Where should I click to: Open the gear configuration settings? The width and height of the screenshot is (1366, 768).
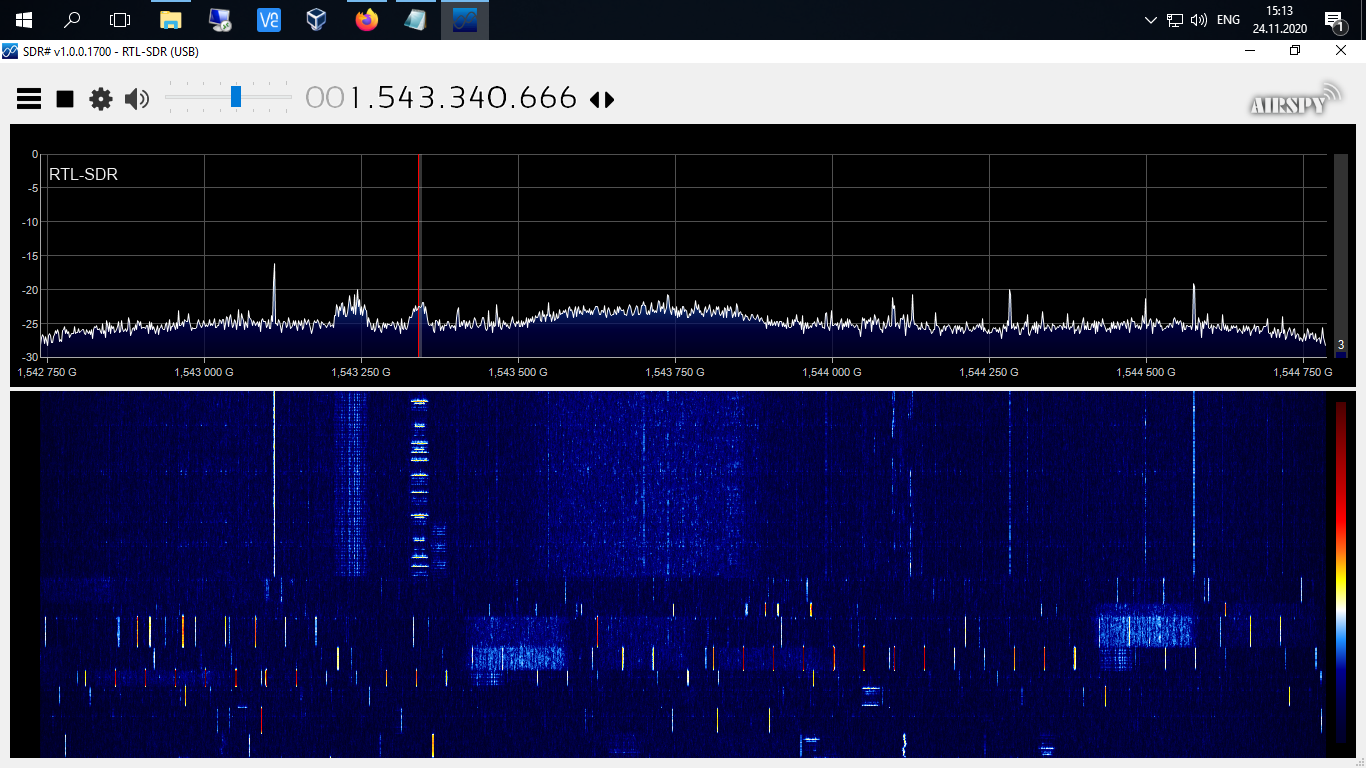[x=101, y=98]
